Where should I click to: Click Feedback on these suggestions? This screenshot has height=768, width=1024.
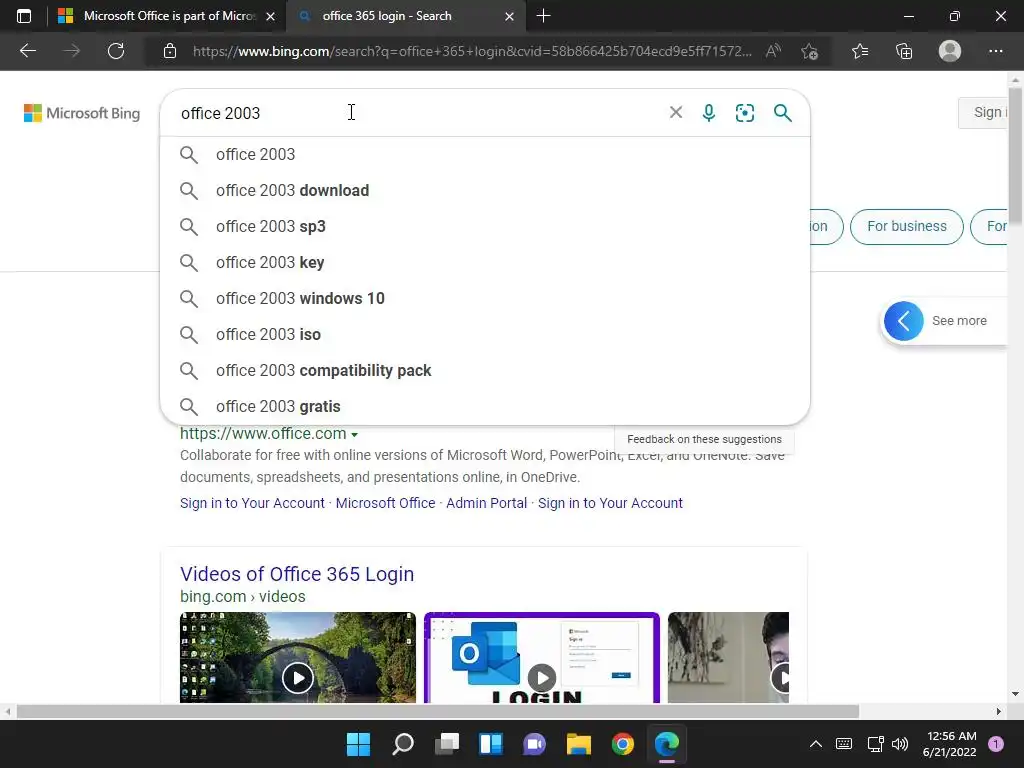pos(704,440)
